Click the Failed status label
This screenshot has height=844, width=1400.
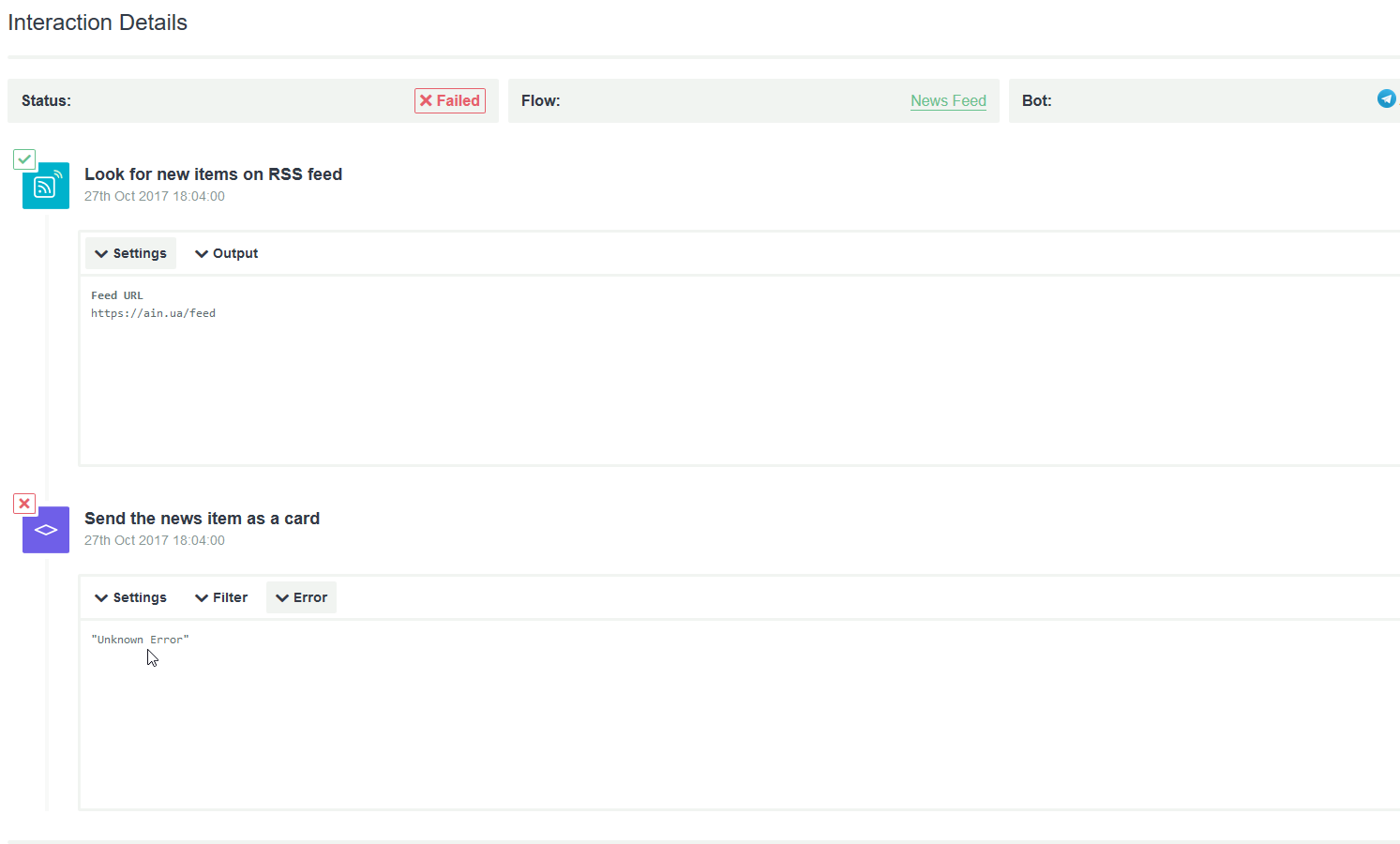[450, 100]
